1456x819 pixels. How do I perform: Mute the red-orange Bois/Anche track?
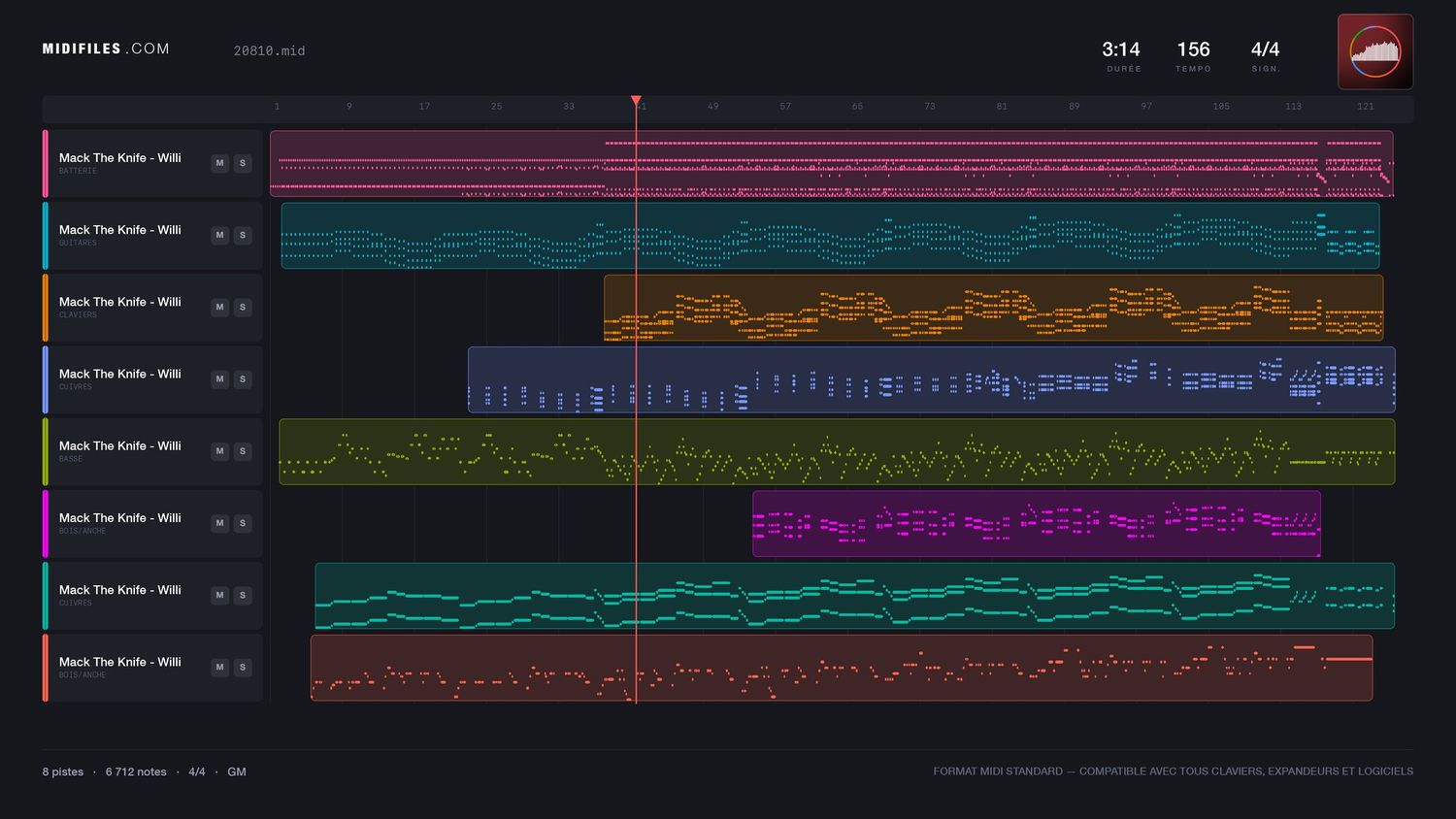(x=219, y=667)
